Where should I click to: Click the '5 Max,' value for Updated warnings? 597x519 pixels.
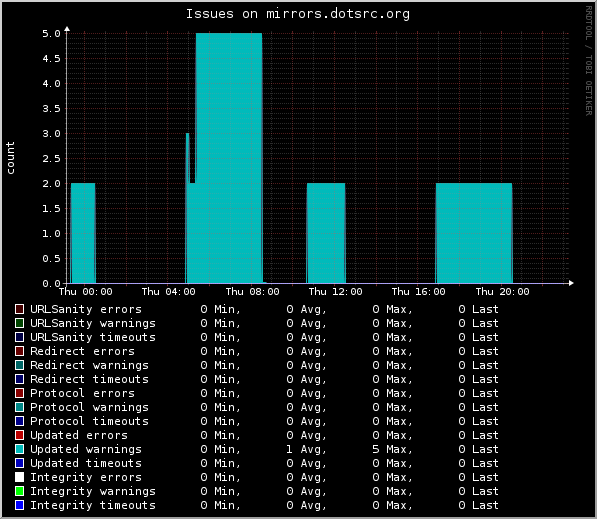[x=393, y=449]
